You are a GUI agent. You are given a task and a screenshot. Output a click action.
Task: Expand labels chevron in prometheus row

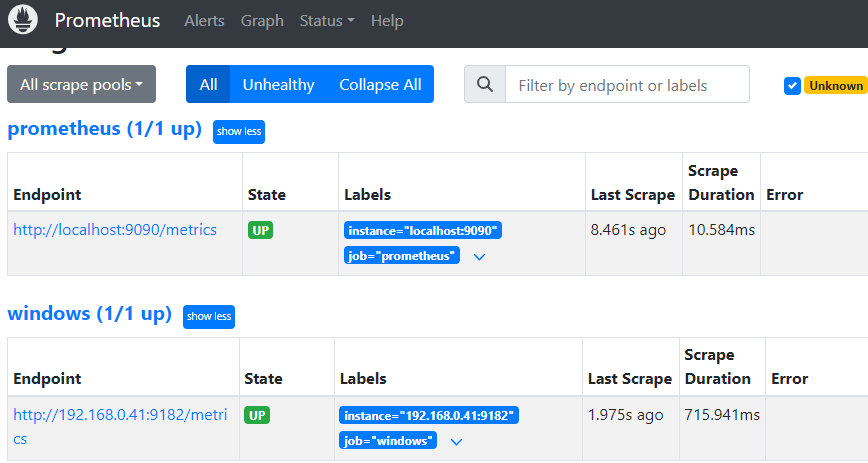[x=479, y=257]
